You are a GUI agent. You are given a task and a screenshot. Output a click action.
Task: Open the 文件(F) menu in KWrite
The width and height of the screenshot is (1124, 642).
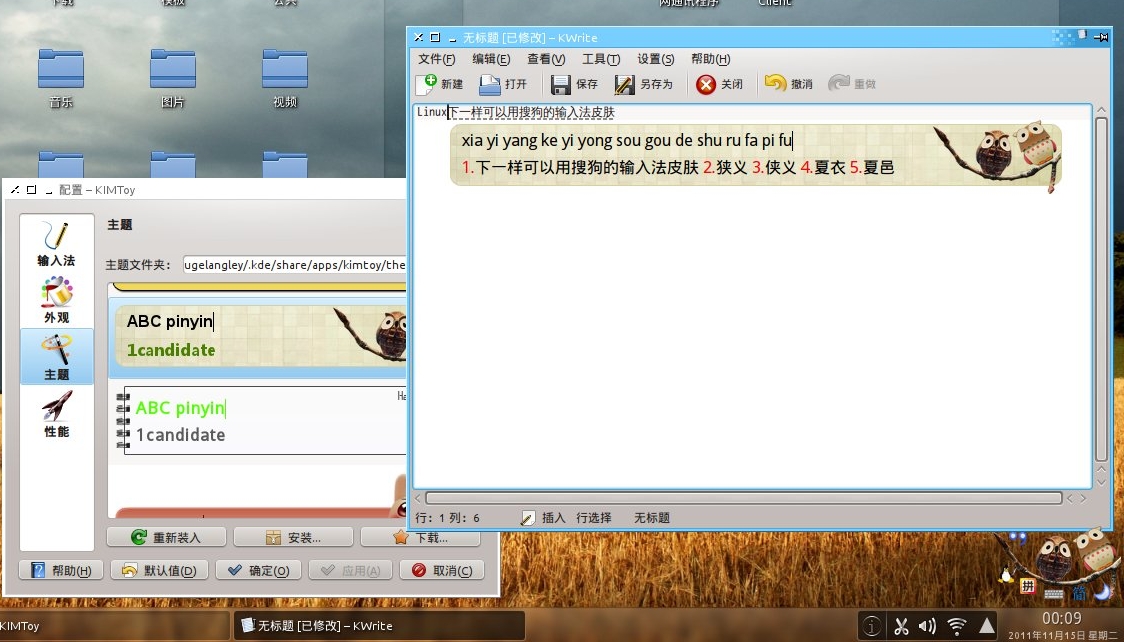(437, 59)
